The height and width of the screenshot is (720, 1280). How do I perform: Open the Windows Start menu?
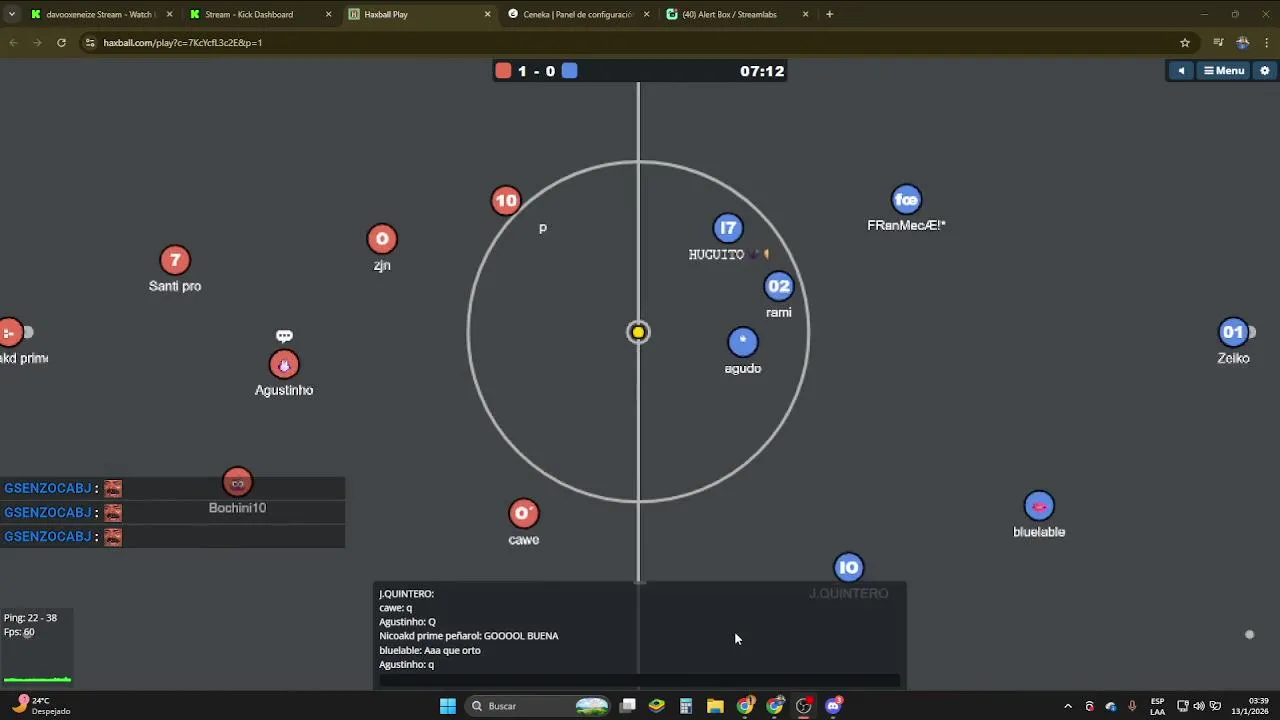tap(448, 706)
